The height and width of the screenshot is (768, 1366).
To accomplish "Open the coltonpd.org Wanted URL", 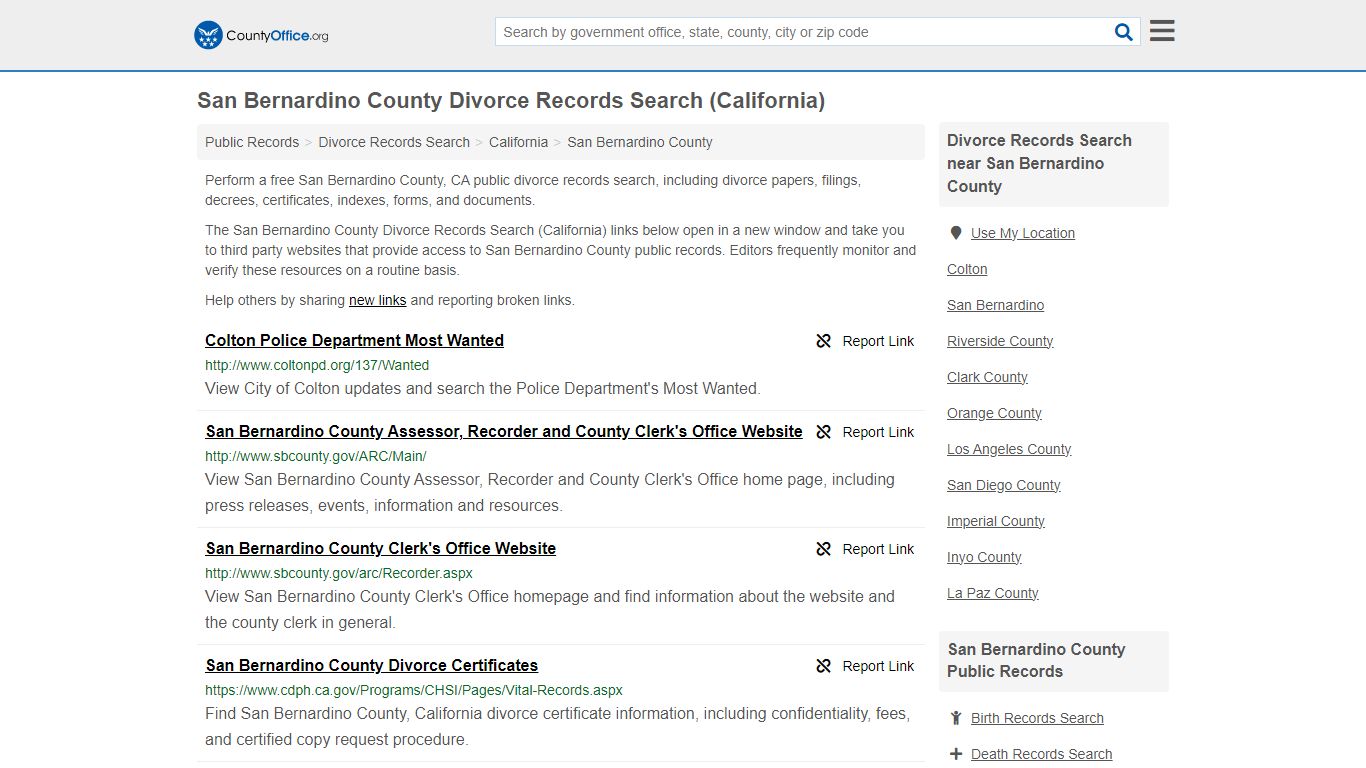I will (x=317, y=365).
